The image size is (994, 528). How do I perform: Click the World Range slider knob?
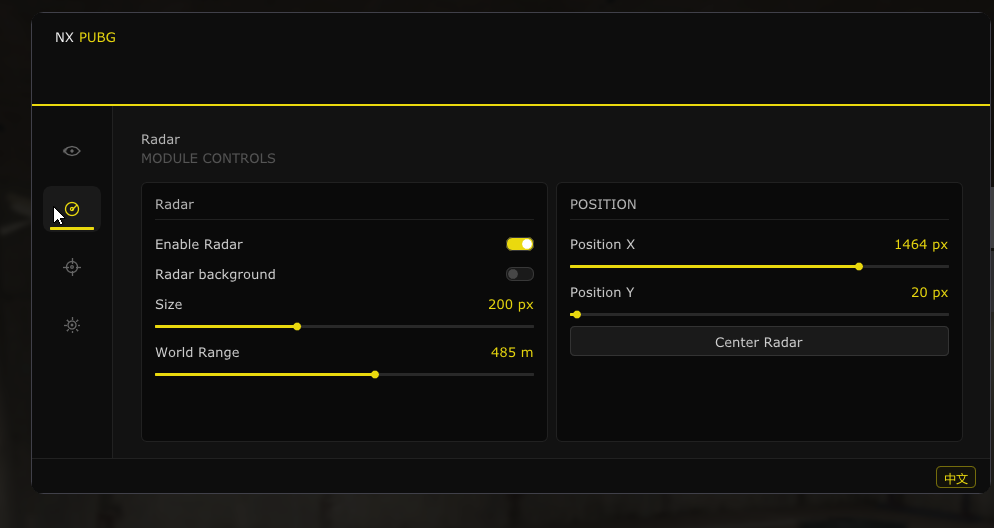(375, 375)
